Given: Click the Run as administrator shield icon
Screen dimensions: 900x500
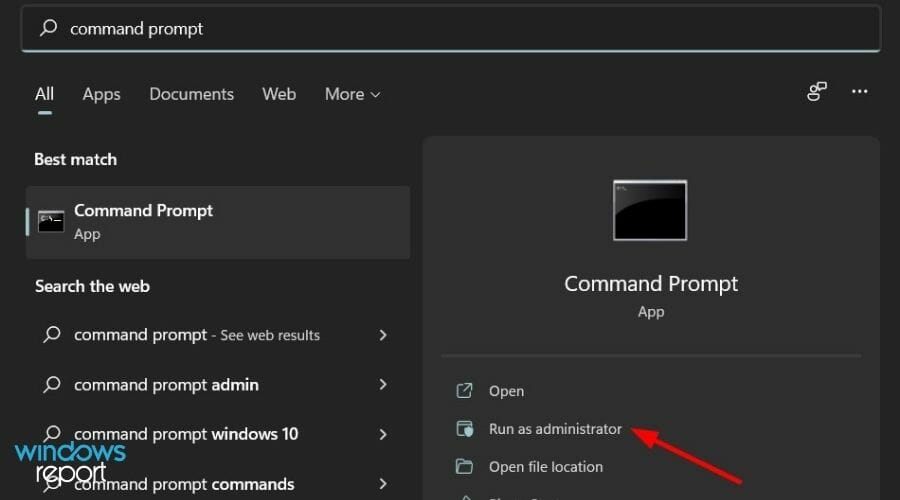Looking at the screenshot, I should coord(464,429).
